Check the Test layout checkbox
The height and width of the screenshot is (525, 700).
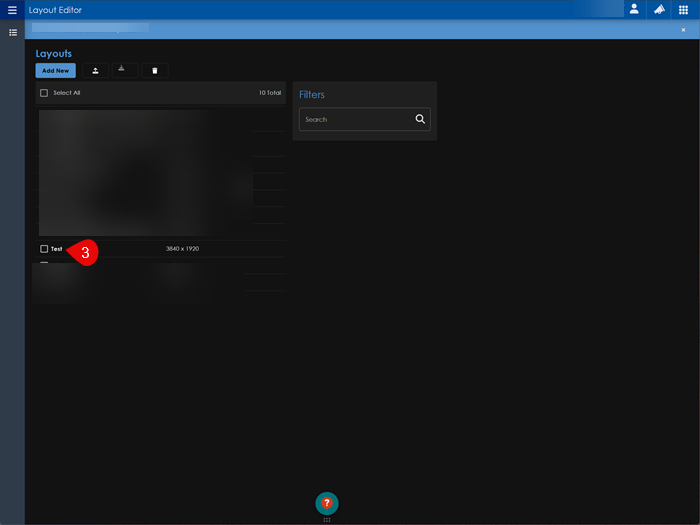[44, 248]
